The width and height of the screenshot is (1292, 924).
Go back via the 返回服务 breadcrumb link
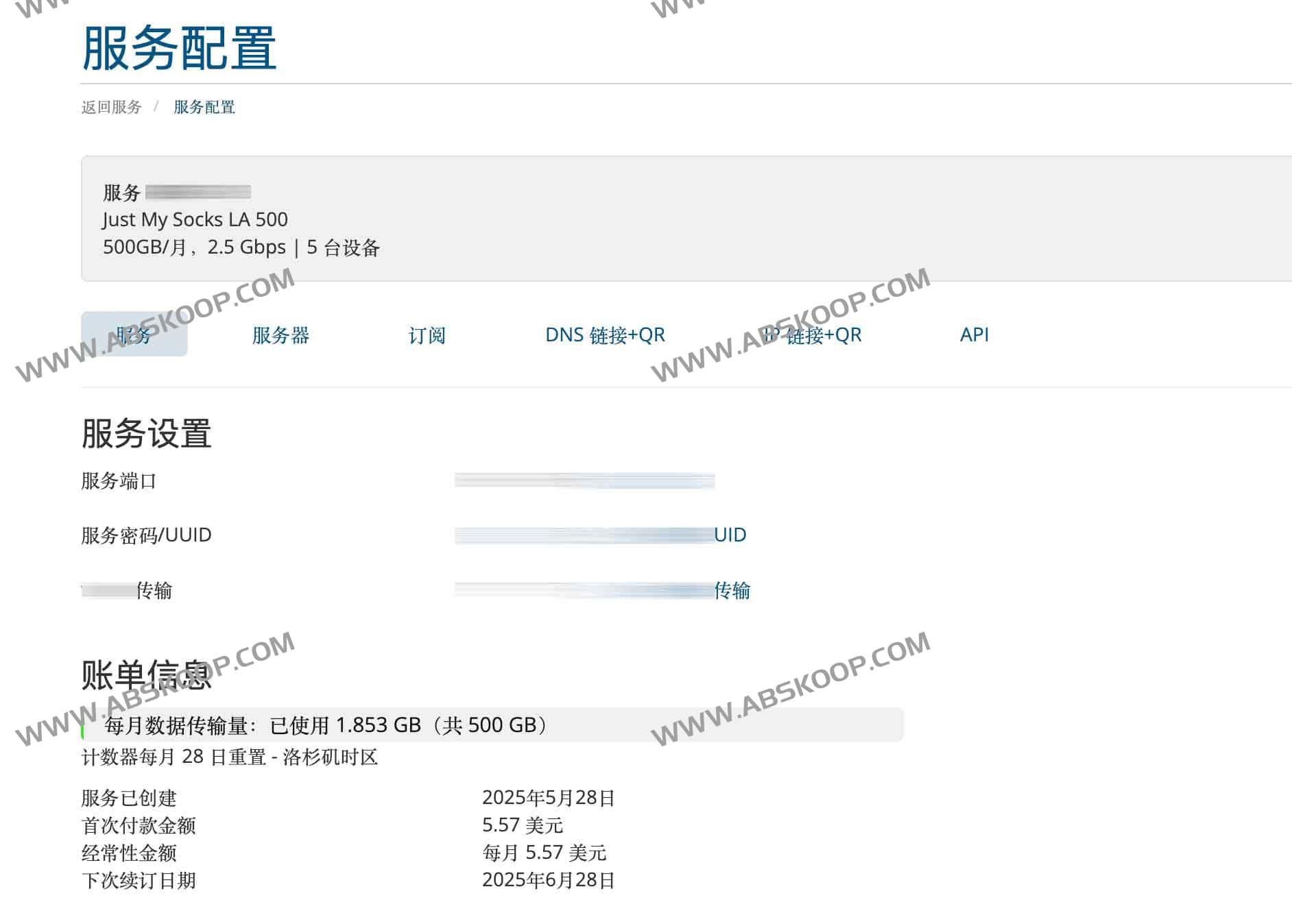pos(112,107)
